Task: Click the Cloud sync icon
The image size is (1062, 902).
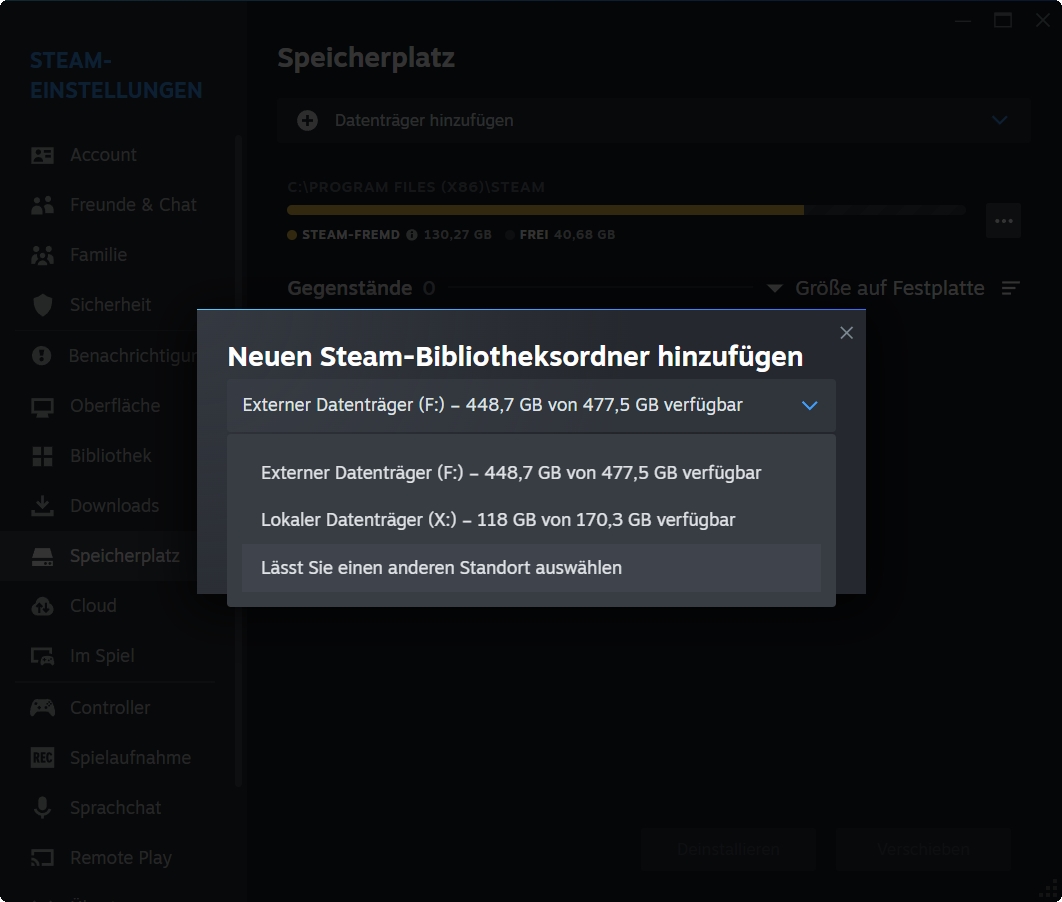Action: pos(42,606)
